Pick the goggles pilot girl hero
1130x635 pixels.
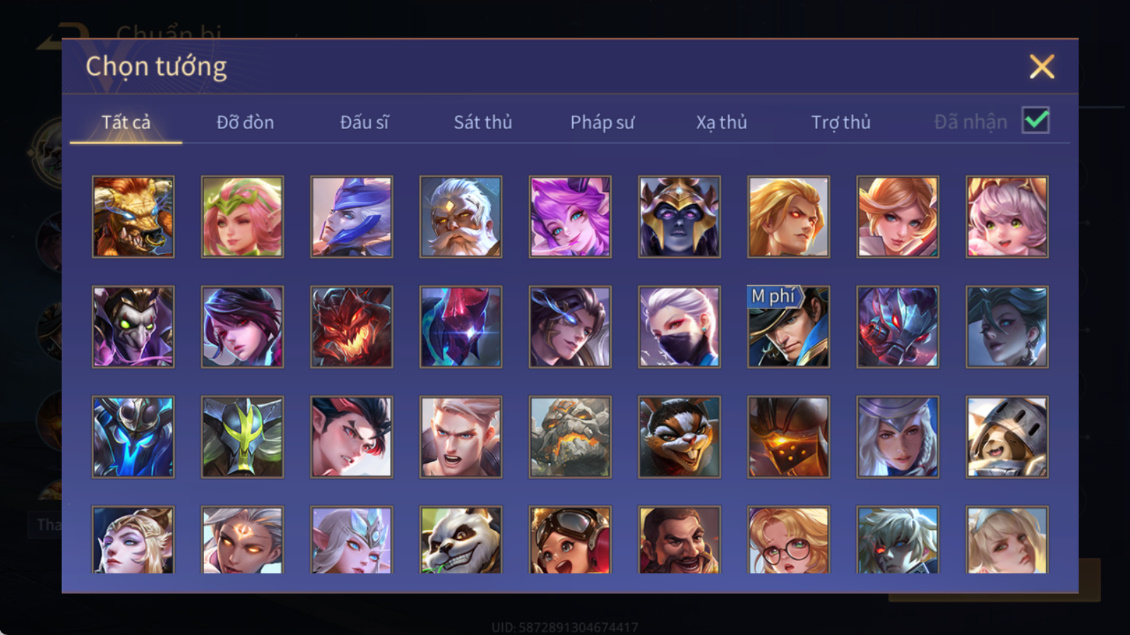coord(570,540)
